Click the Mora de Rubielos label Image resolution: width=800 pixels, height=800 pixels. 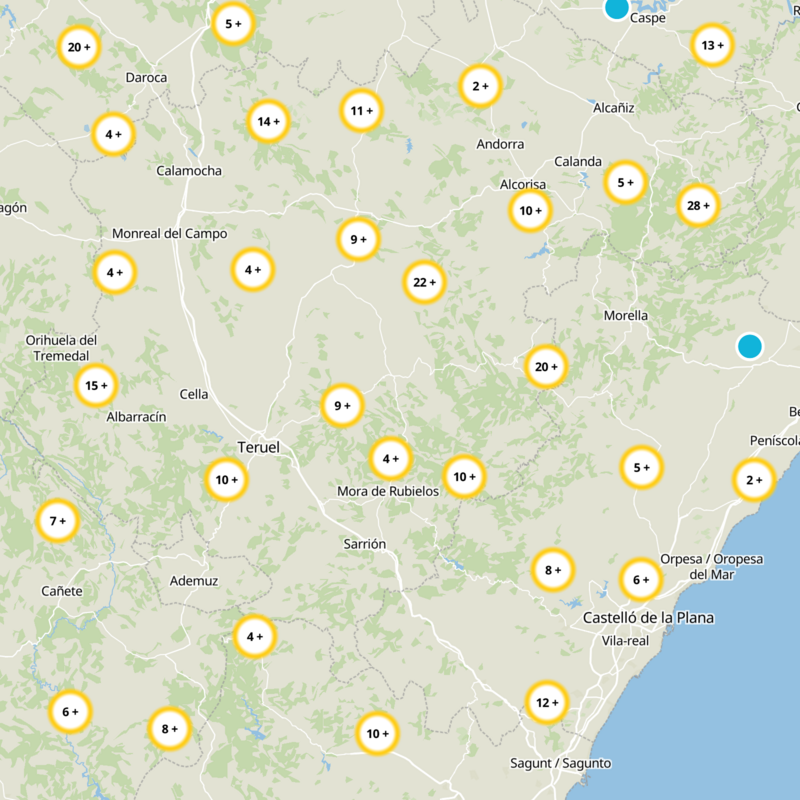(x=388, y=491)
